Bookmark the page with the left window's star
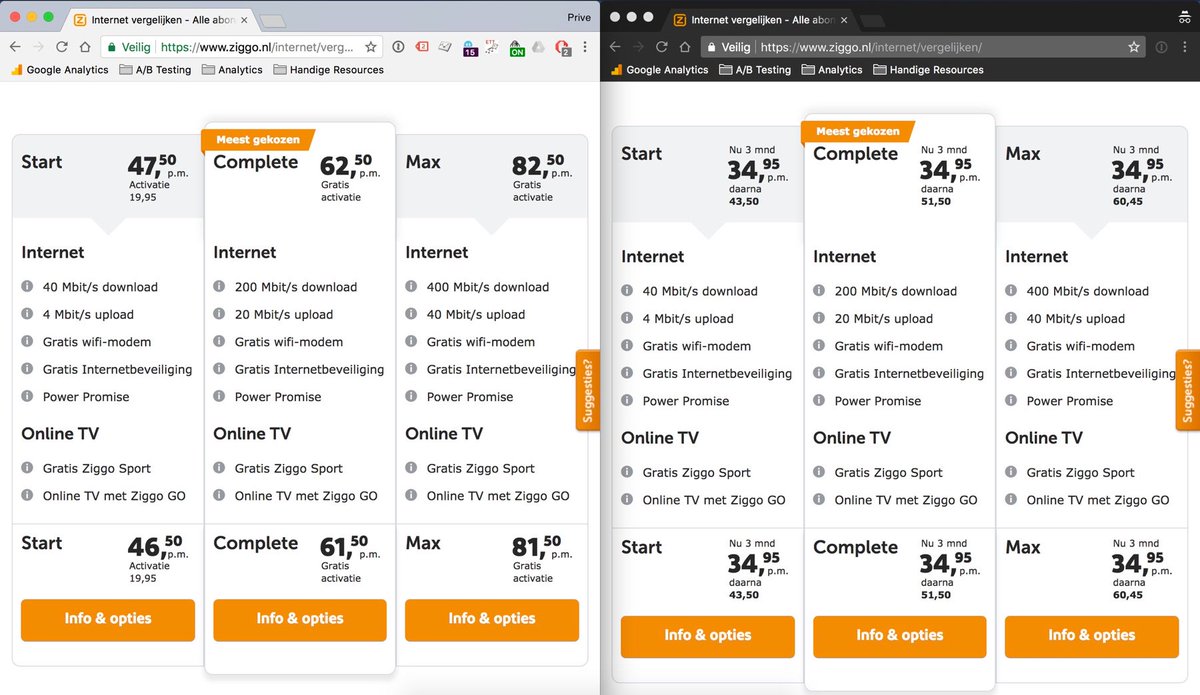Image resolution: width=1200 pixels, height=695 pixels. click(371, 46)
